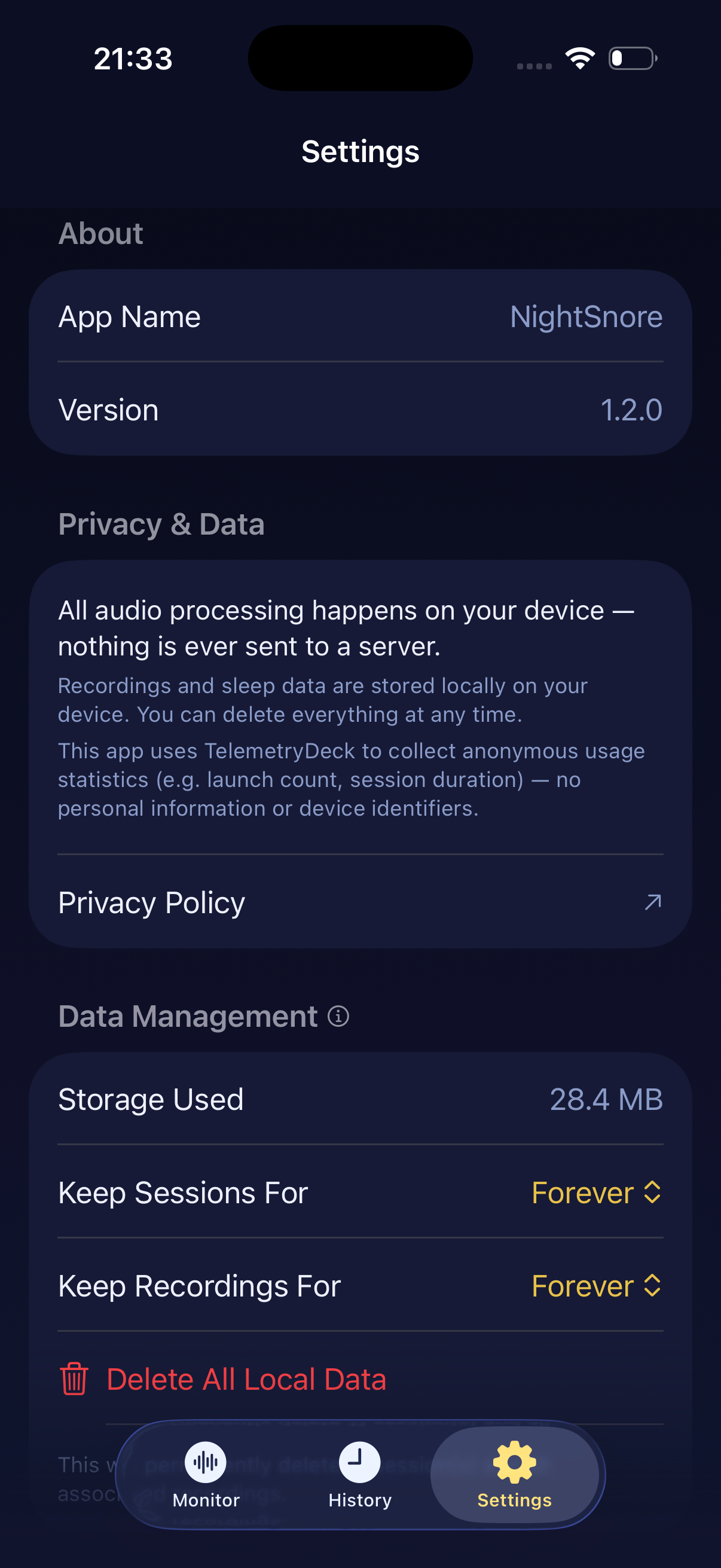This screenshot has width=721, height=1568.
Task: Tap the App Name row
Action: (360, 316)
